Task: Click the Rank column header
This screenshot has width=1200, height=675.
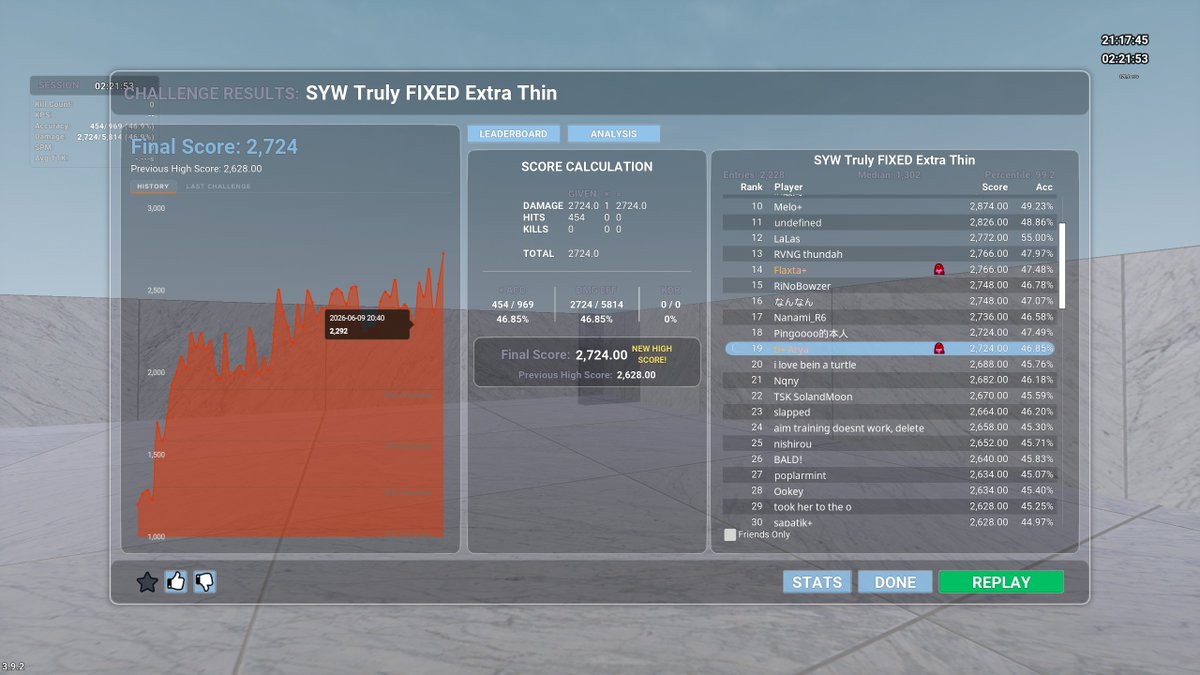Action: pyautogui.click(x=751, y=187)
